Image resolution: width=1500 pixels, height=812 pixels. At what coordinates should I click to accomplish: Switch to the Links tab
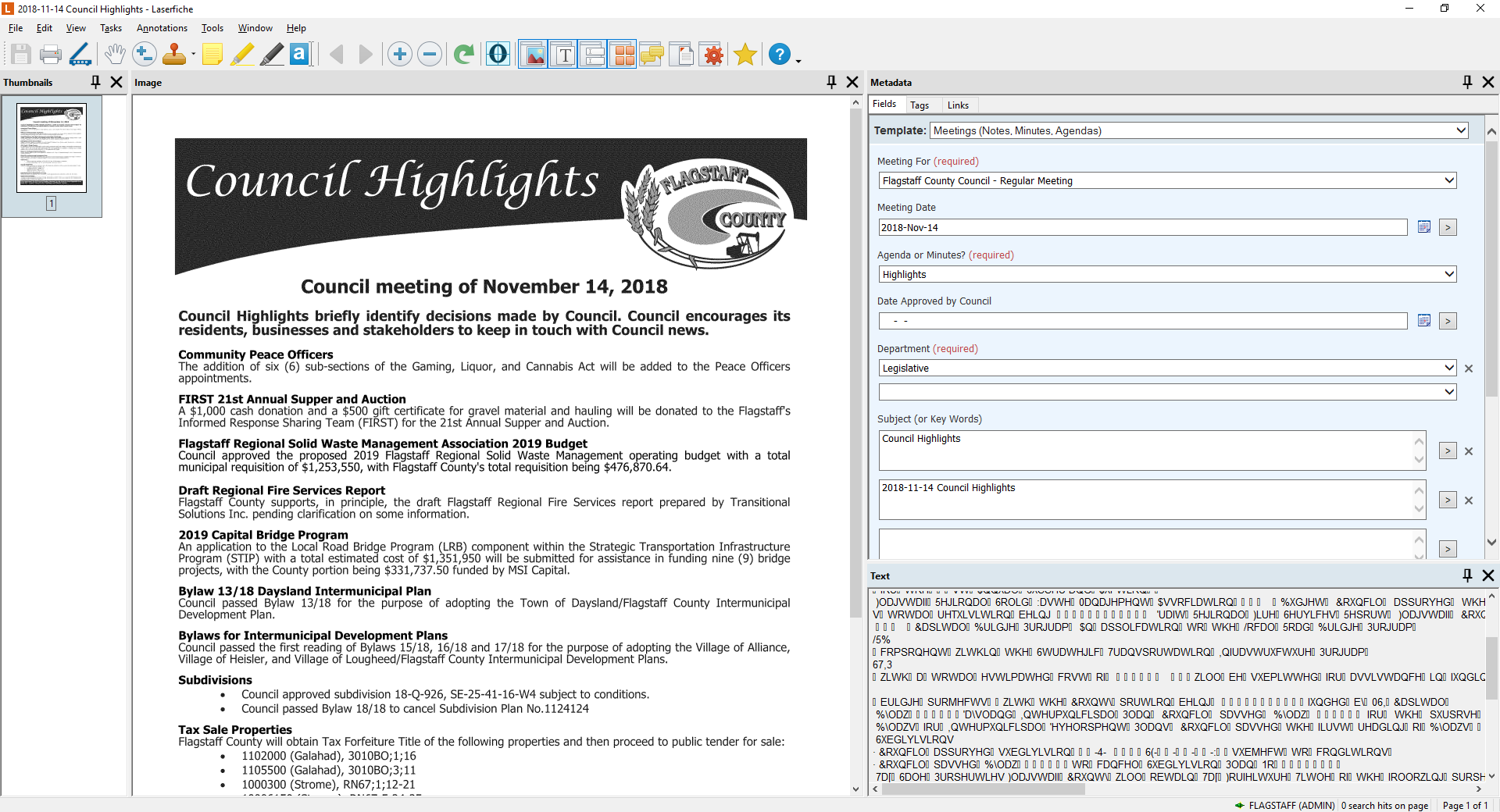point(958,105)
